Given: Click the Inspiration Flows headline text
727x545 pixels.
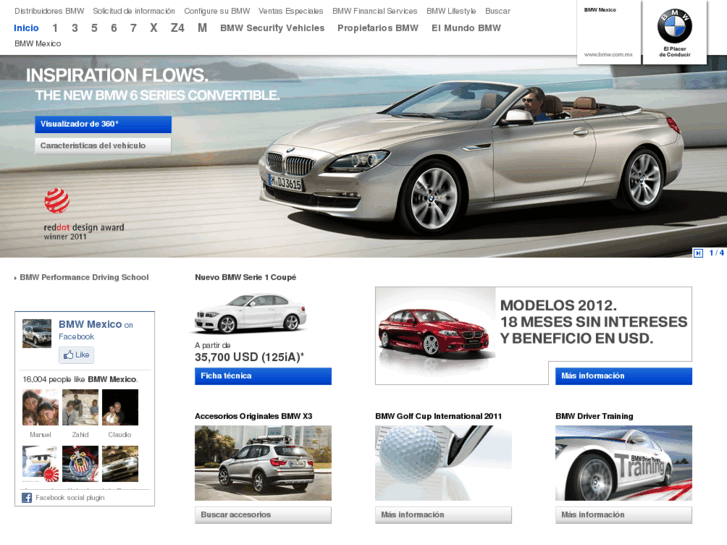Looking at the screenshot, I should (117, 75).
